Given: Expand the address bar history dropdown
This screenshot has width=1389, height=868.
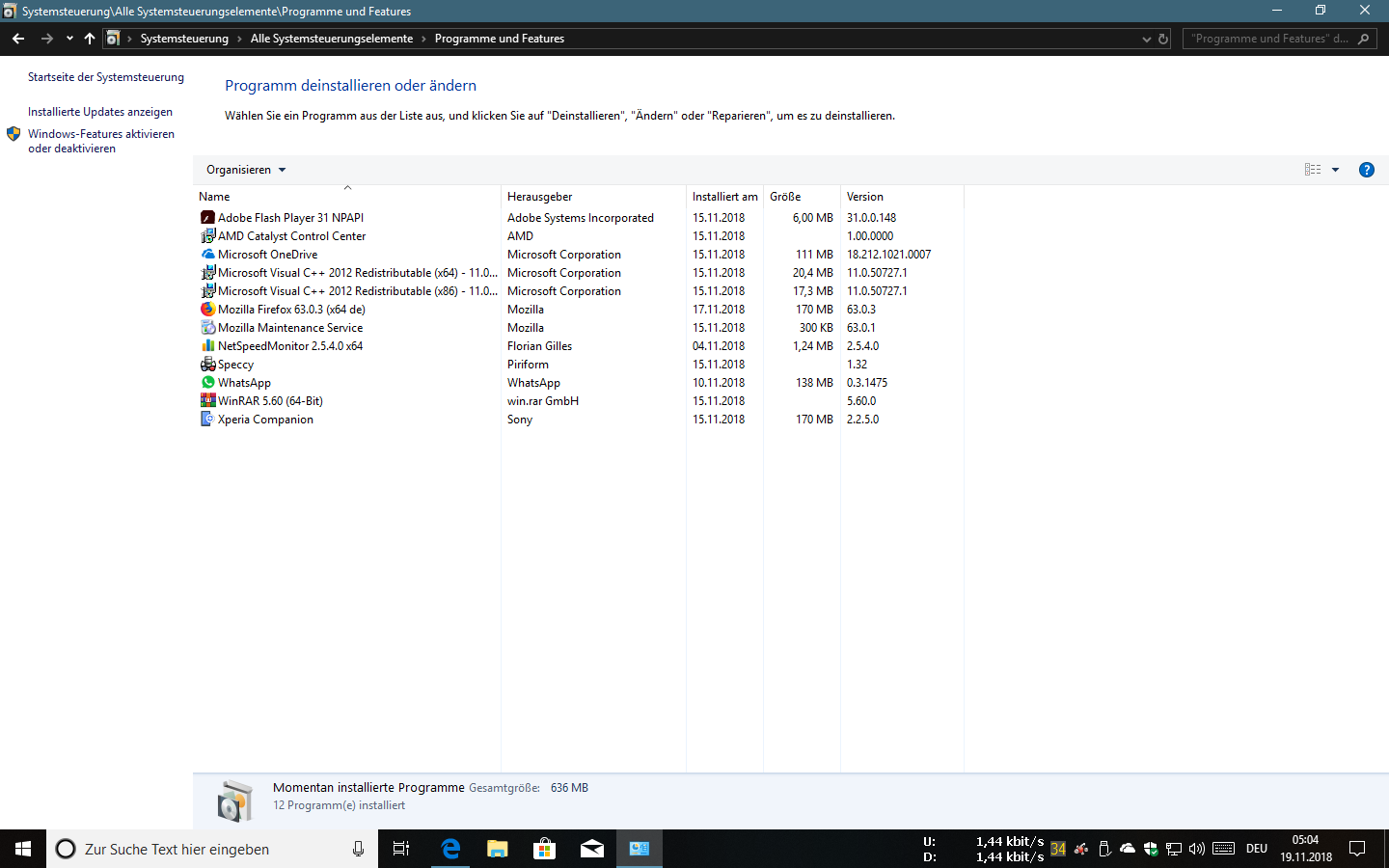Looking at the screenshot, I should [1146, 39].
